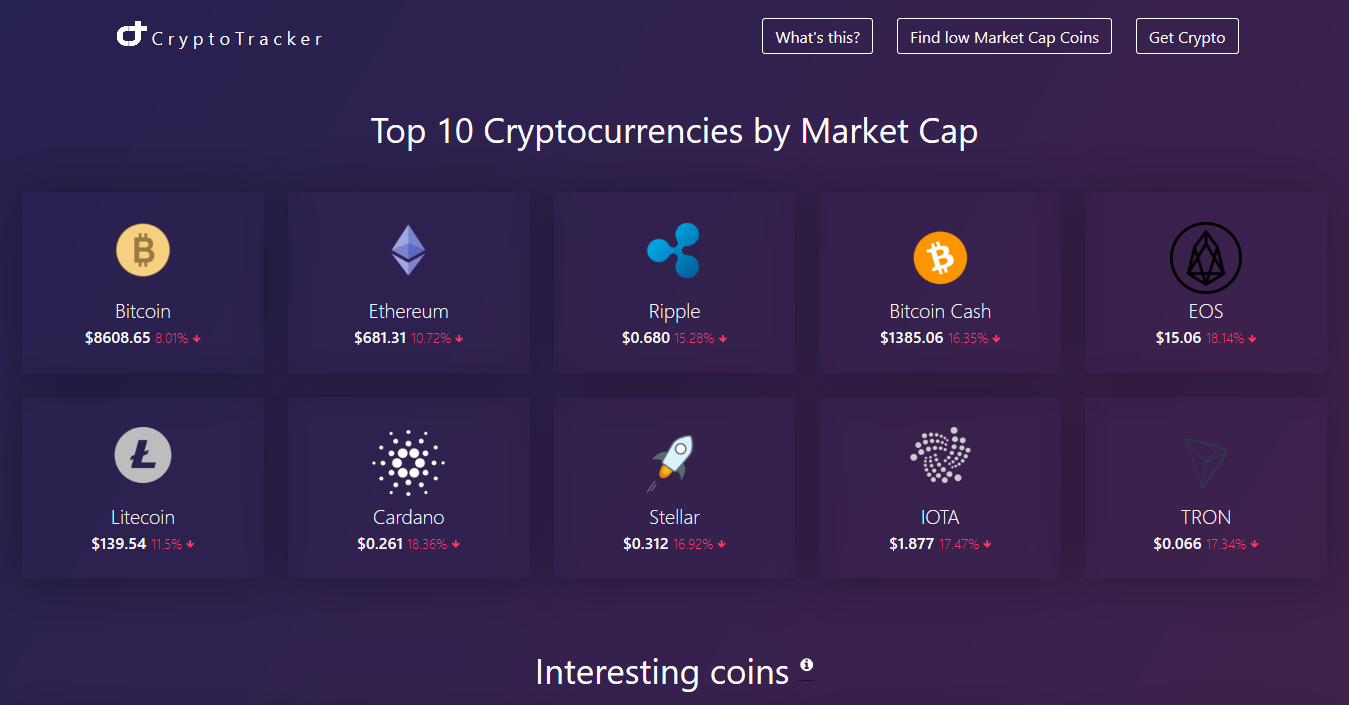Click the Bitcoin coin logo

(143, 250)
